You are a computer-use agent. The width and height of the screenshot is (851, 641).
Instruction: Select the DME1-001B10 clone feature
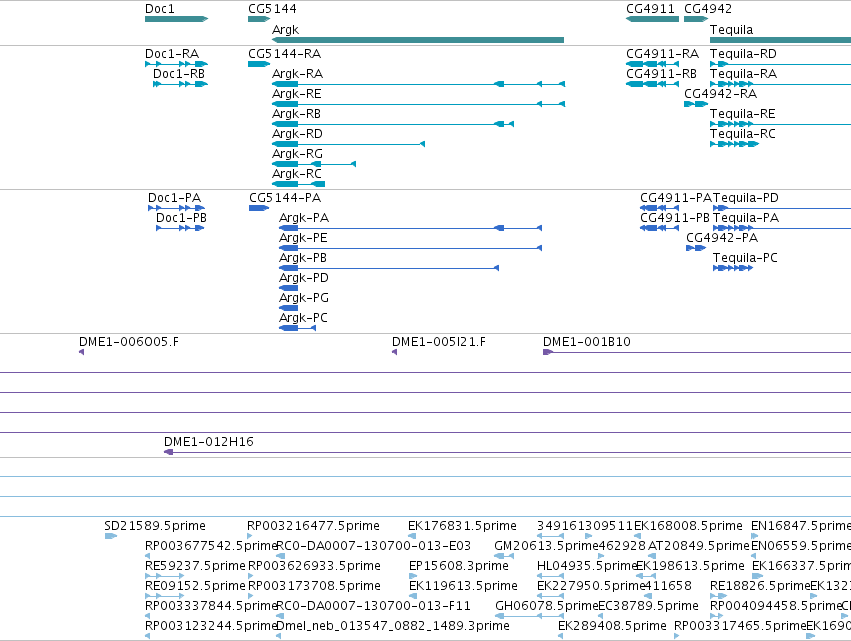pyautogui.click(x=697, y=352)
